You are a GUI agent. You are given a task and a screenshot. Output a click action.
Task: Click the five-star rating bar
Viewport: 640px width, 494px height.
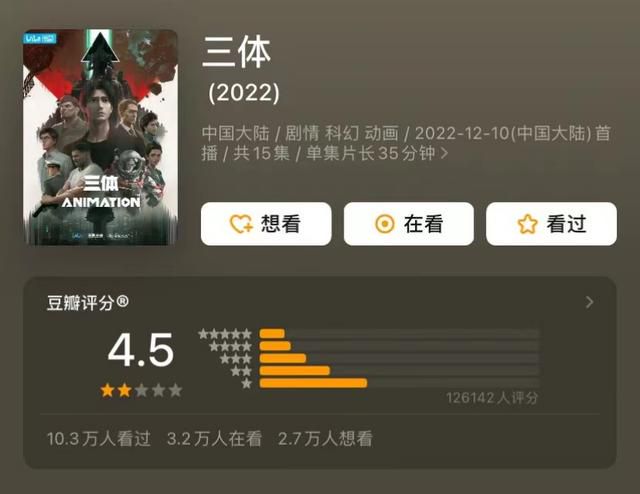click(400, 334)
